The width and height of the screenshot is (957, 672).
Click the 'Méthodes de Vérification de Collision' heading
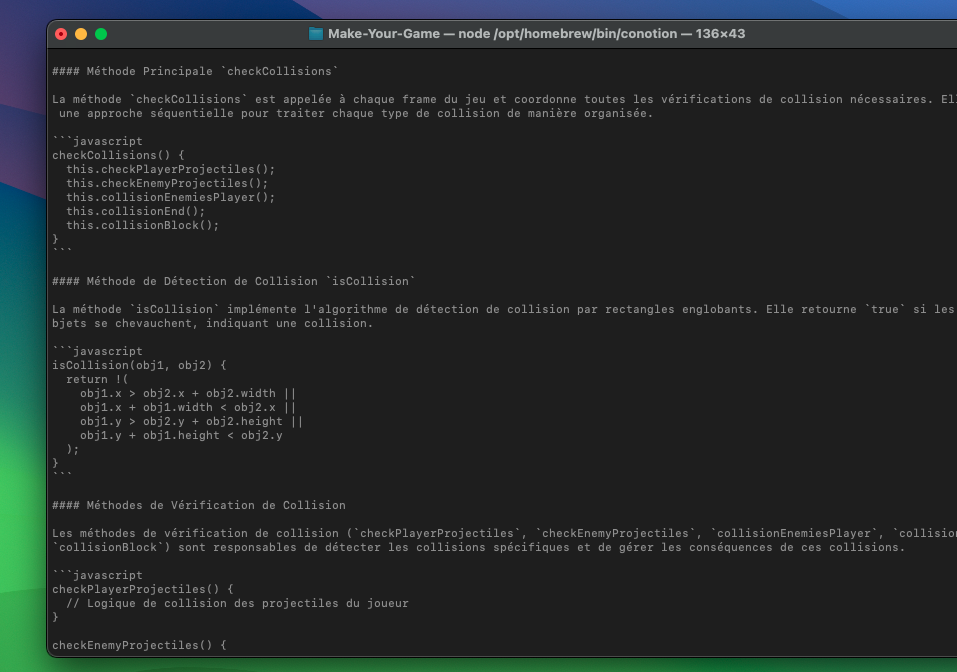198,505
